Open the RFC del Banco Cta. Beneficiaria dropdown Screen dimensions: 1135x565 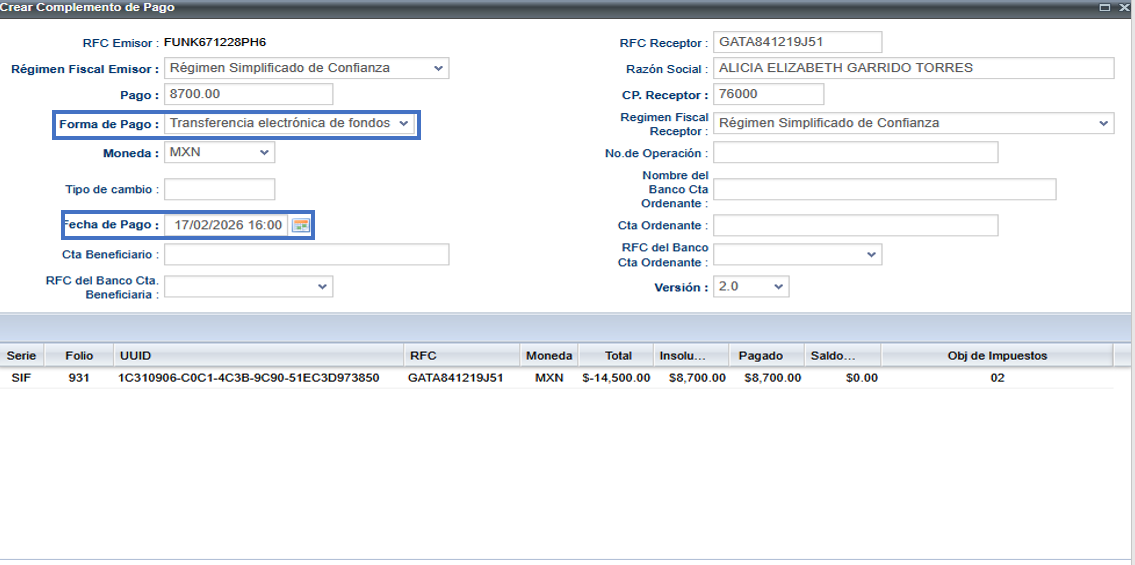click(x=322, y=287)
